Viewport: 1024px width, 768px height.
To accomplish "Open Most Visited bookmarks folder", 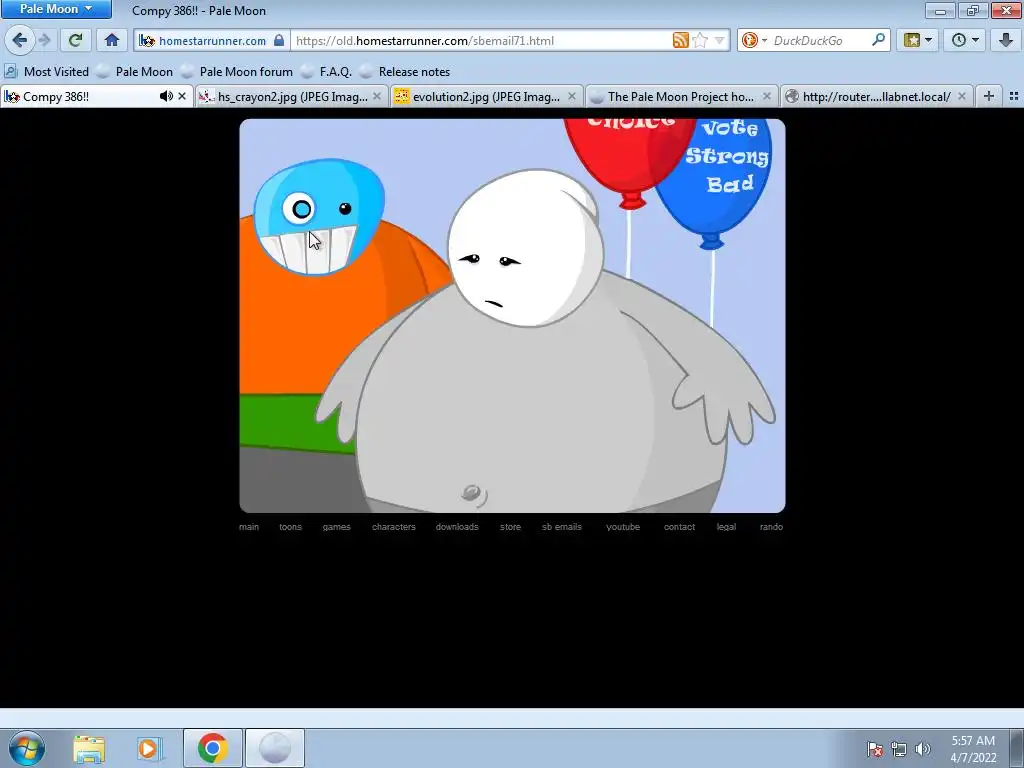I will click(46, 72).
